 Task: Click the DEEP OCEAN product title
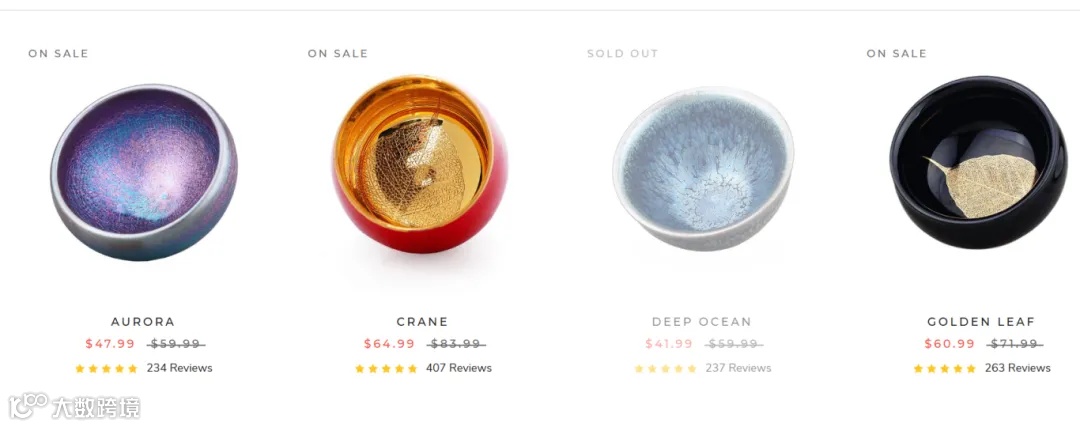click(702, 322)
